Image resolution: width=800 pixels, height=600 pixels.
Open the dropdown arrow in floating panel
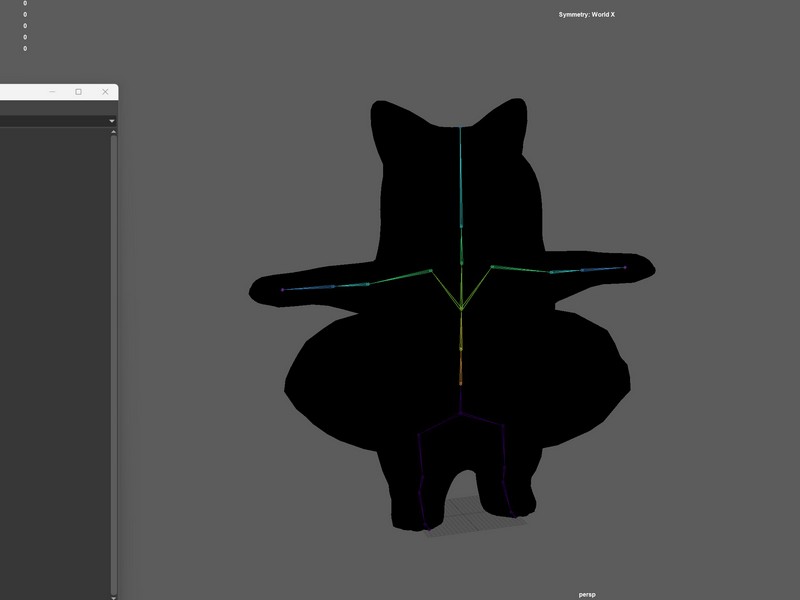tap(112, 121)
